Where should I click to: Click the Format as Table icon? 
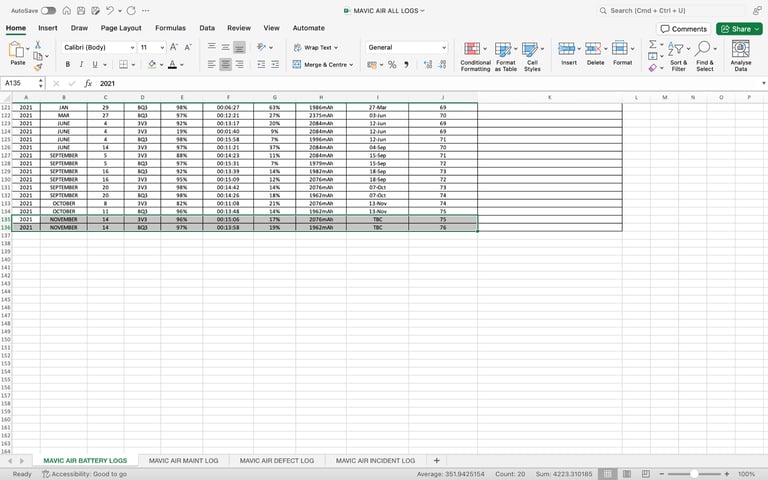click(503, 49)
